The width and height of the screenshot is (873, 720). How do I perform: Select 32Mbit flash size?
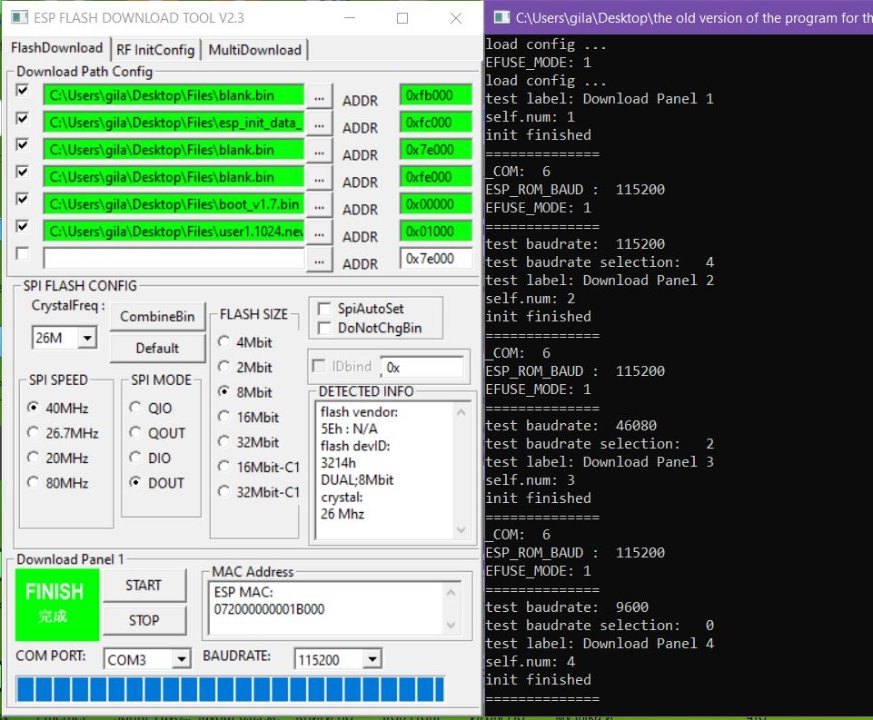coord(248,443)
